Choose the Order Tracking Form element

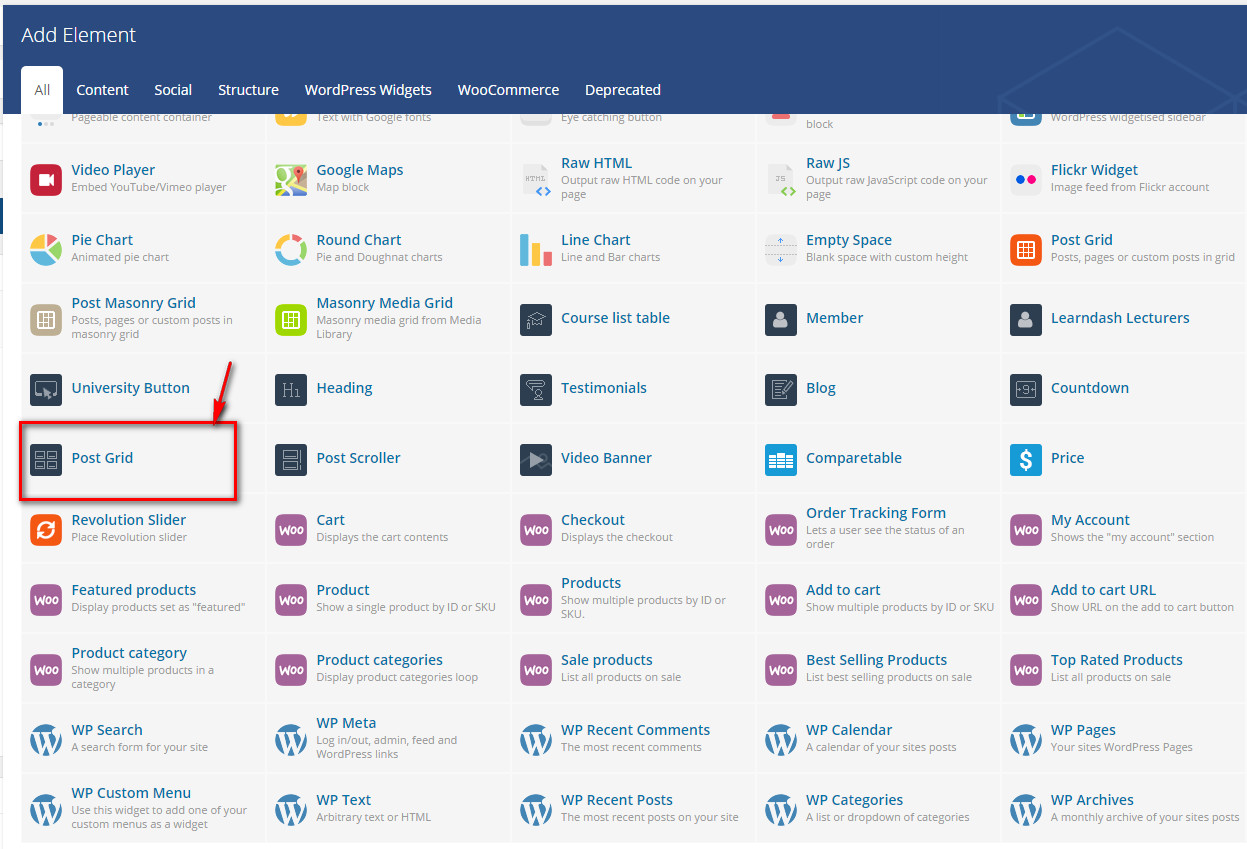click(875, 513)
